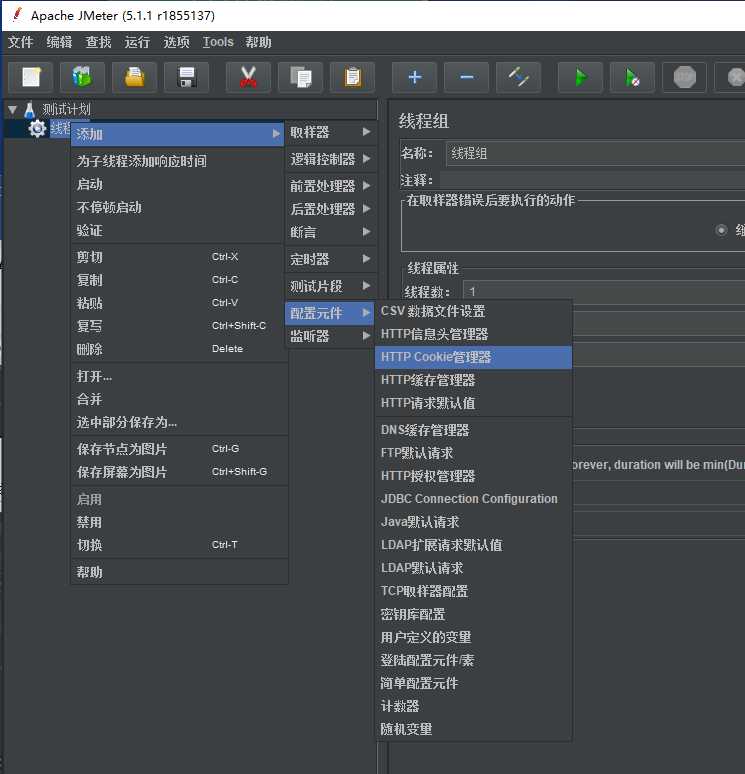Click the Stop test icon
The height and width of the screenshot is (774, 745).
point(685,77)
